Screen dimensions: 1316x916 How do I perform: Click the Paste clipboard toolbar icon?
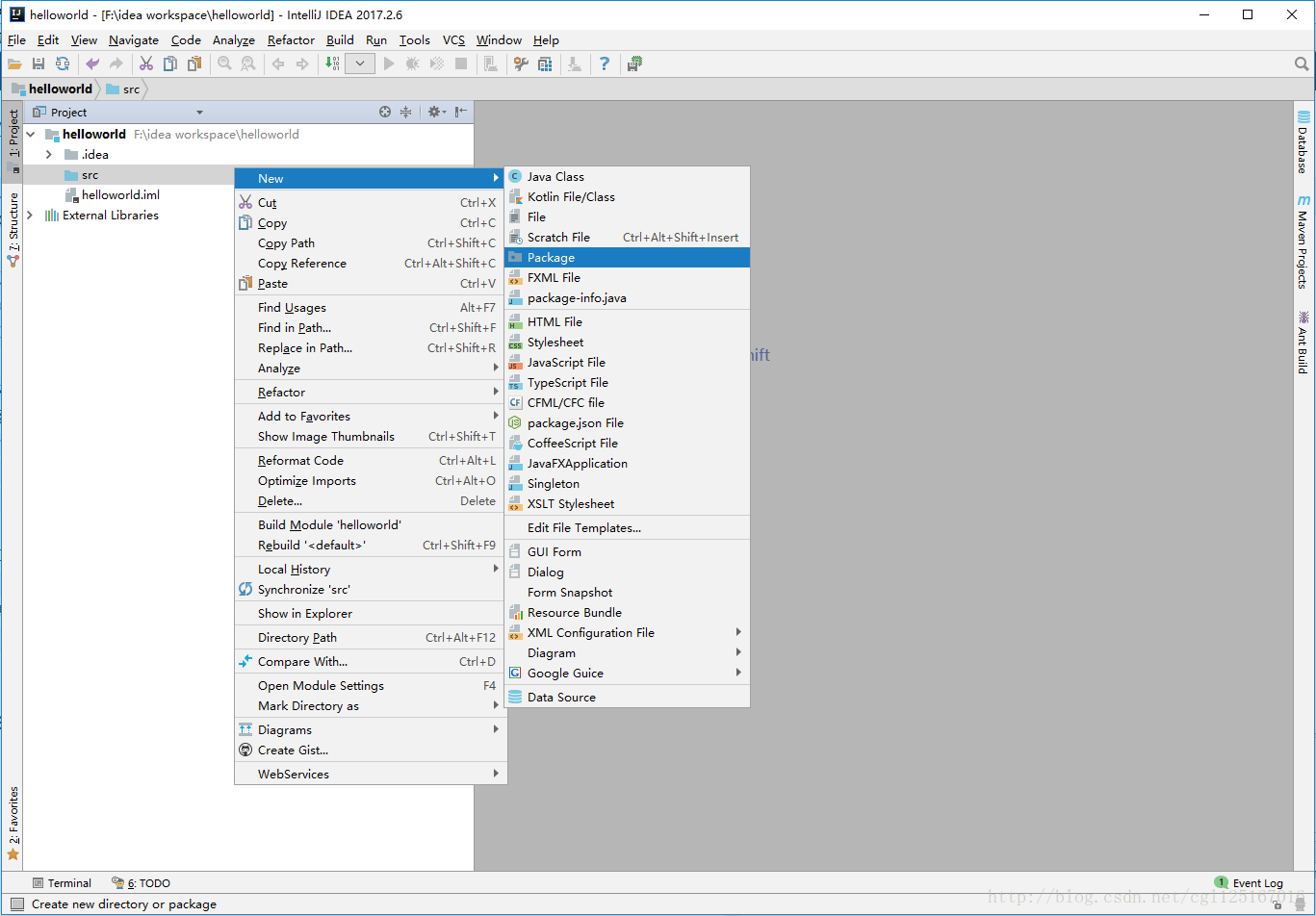(194, 64)
